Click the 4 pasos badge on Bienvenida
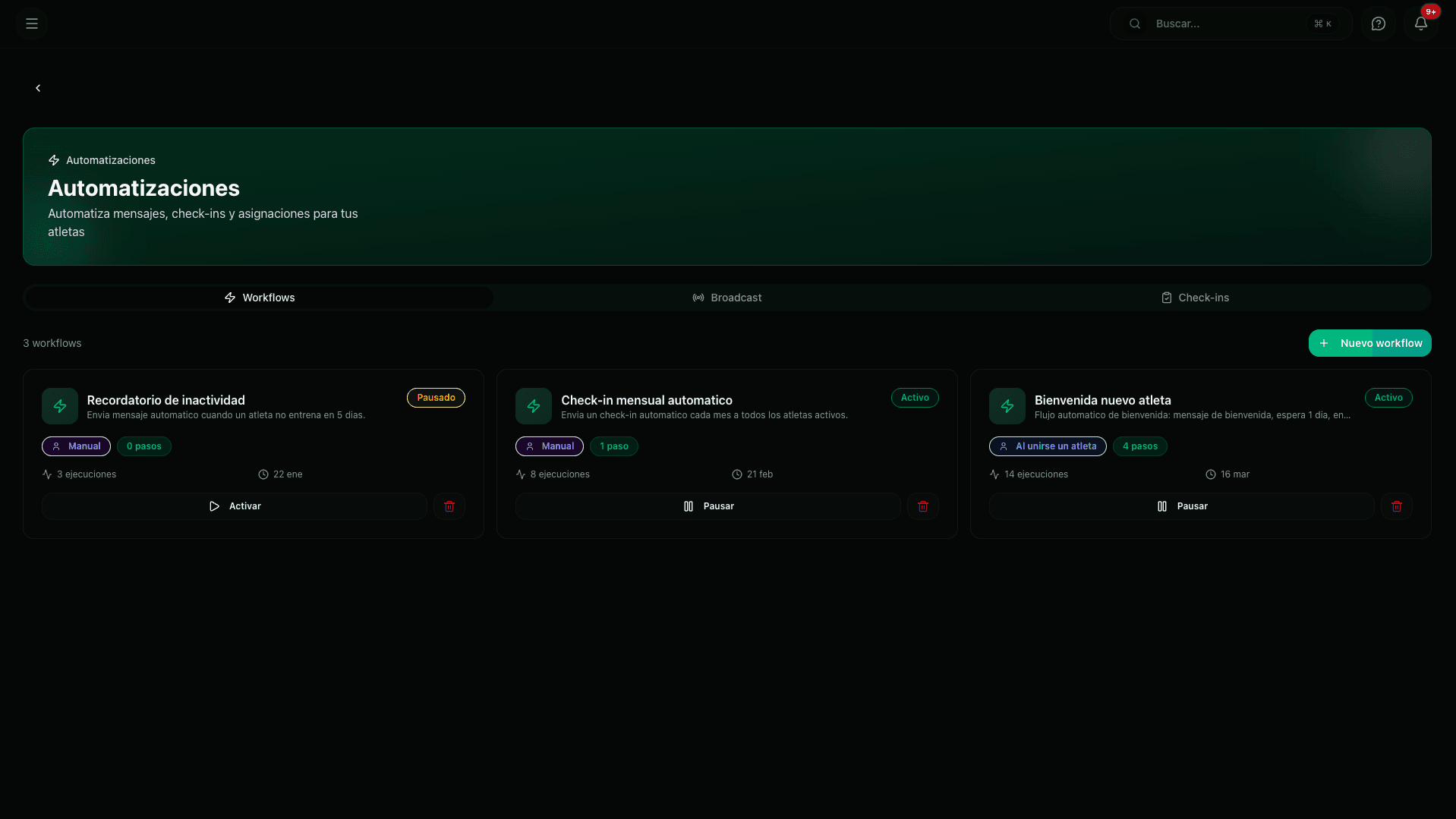Screen dimensions: 1456x819 (1139, 446)
